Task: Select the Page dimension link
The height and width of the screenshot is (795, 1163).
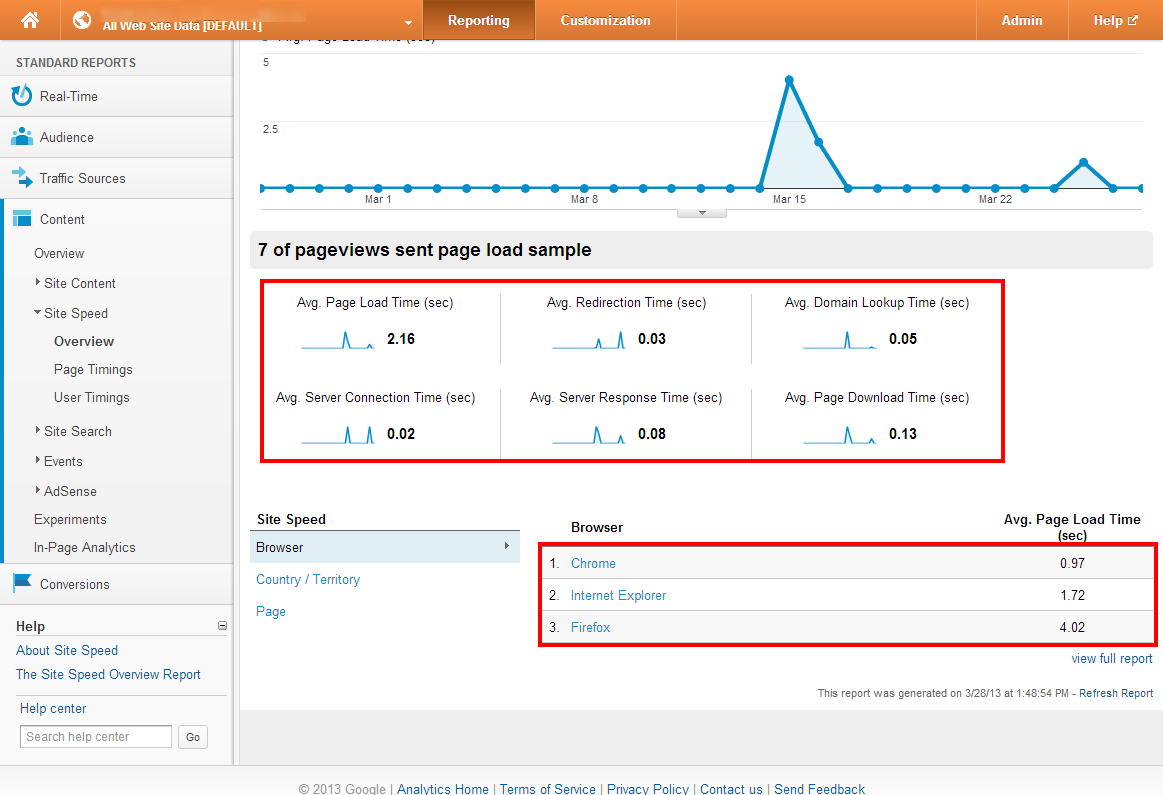Action: [x=271, y=612]
